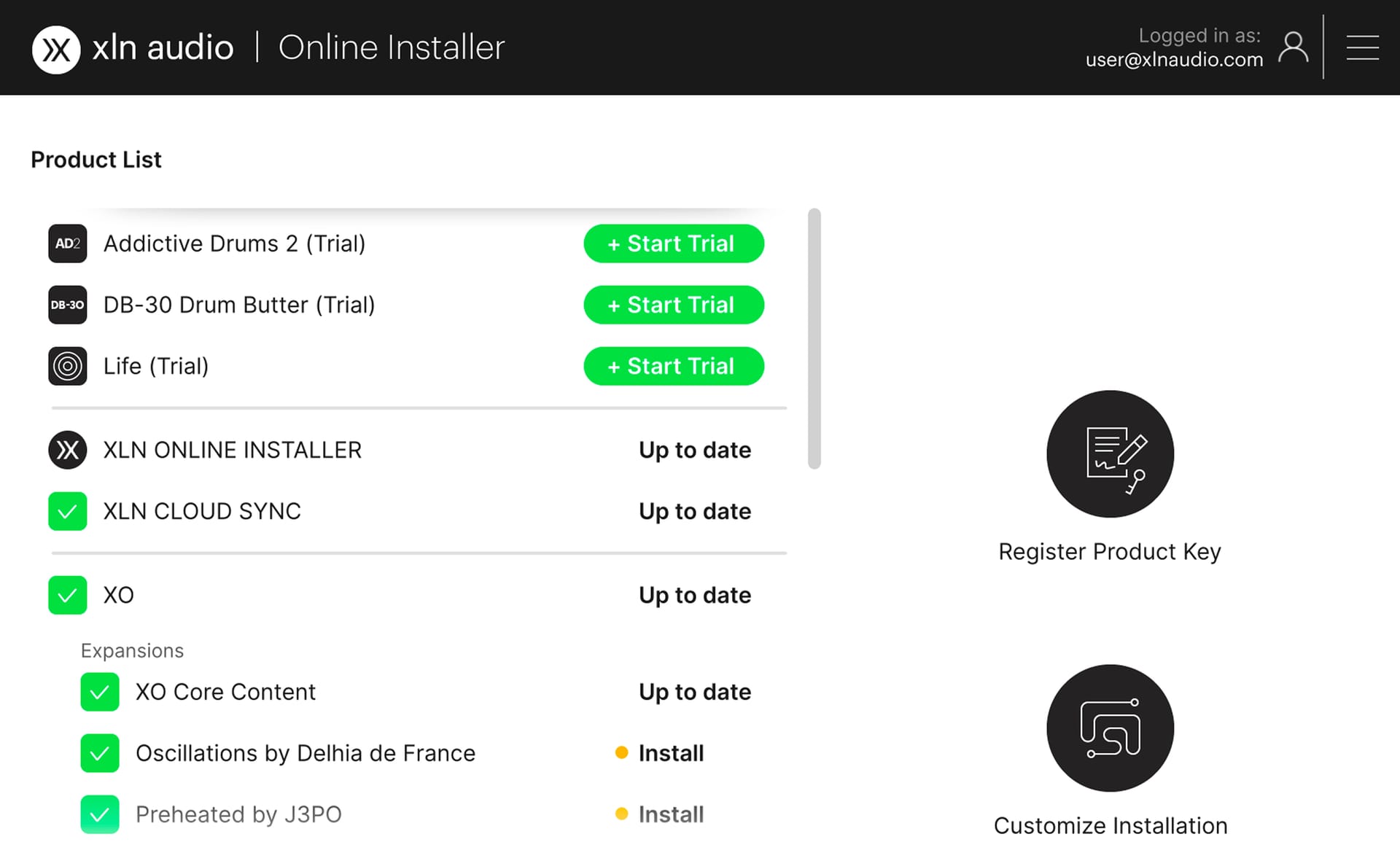The height and width of the screenshot is (853, 1400).
Task: Click the Online Installer title text
Action: coord(392,47)
